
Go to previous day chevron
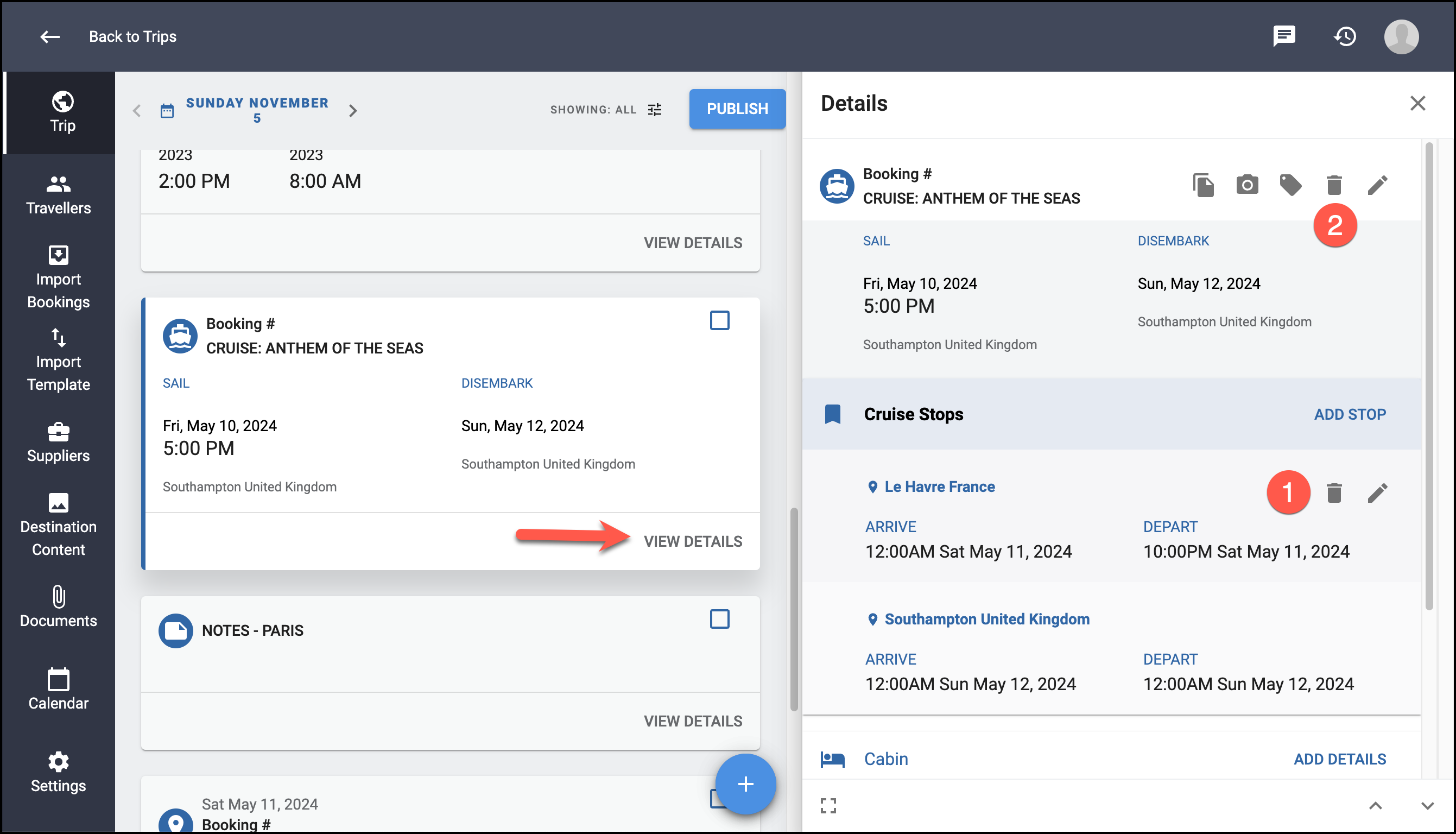click(136, 111)
